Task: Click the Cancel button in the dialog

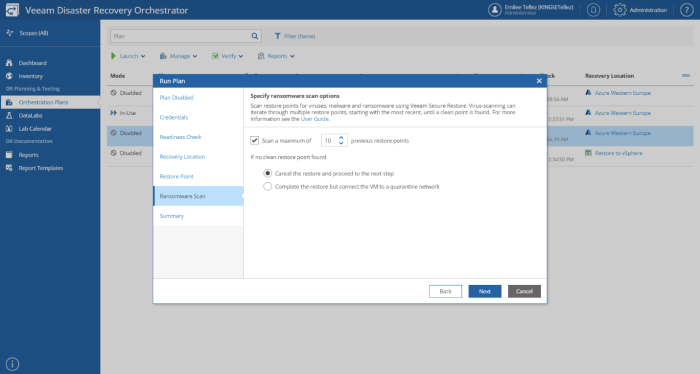Action: point(524,291)
